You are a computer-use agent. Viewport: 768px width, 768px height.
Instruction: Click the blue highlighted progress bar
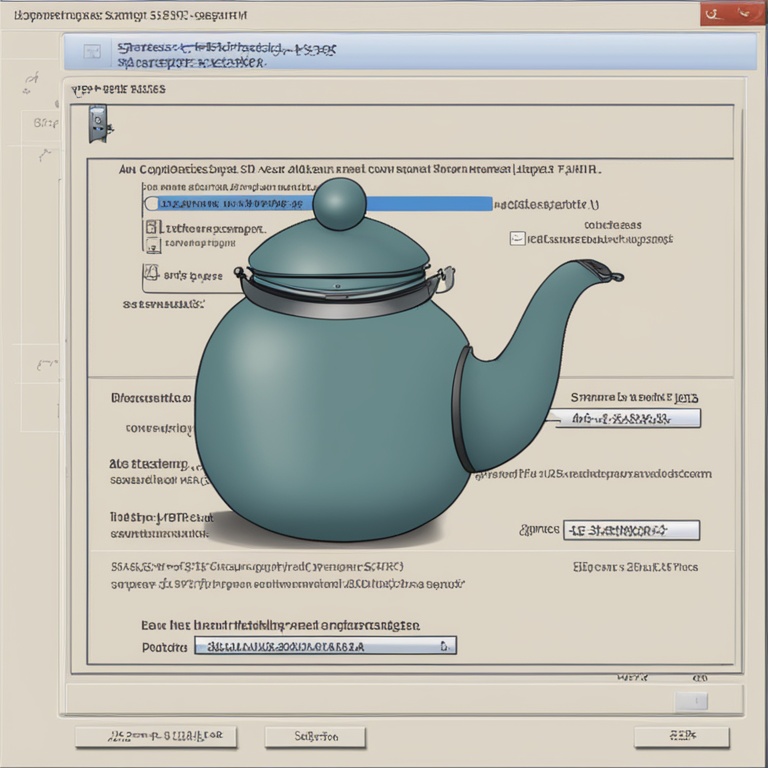[322, 204]
